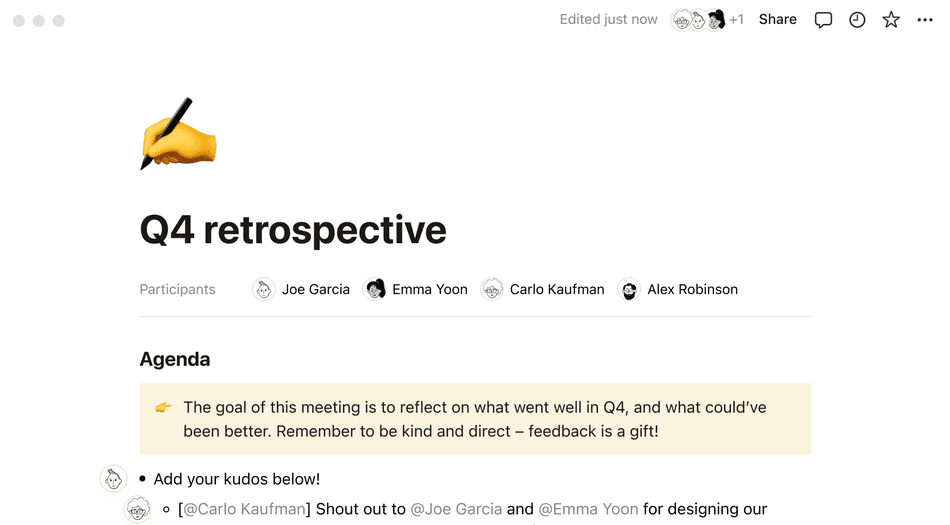
Task: Click the @Joe Garcia mention link
Action: (x=456, y=509)
